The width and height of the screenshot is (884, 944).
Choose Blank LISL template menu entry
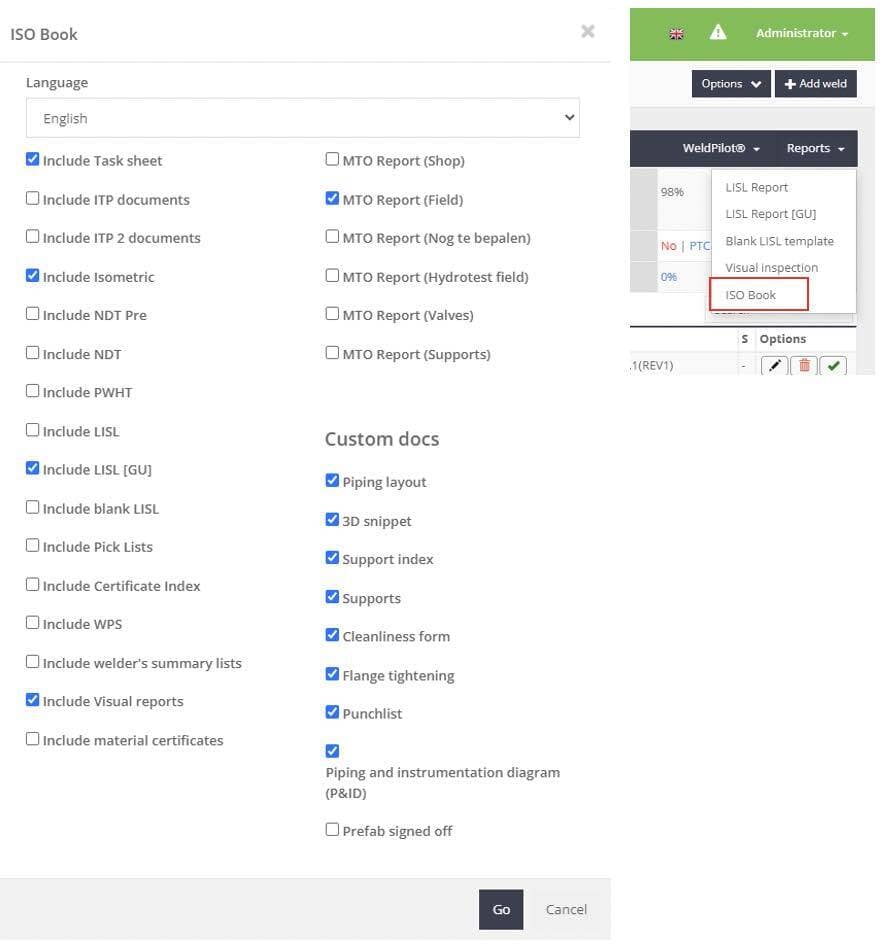click(x=779, y=241)
